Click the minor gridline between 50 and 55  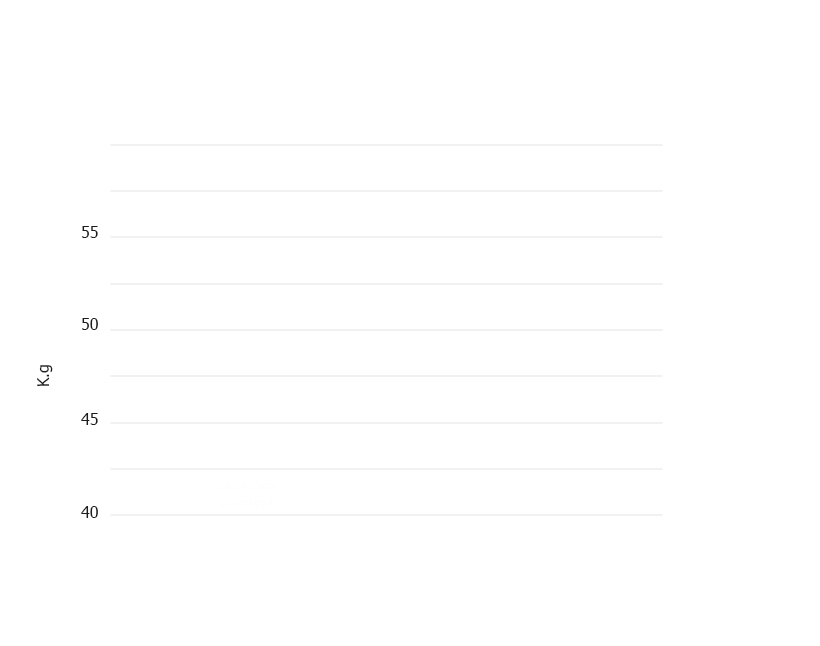click(x=386, y=284)
